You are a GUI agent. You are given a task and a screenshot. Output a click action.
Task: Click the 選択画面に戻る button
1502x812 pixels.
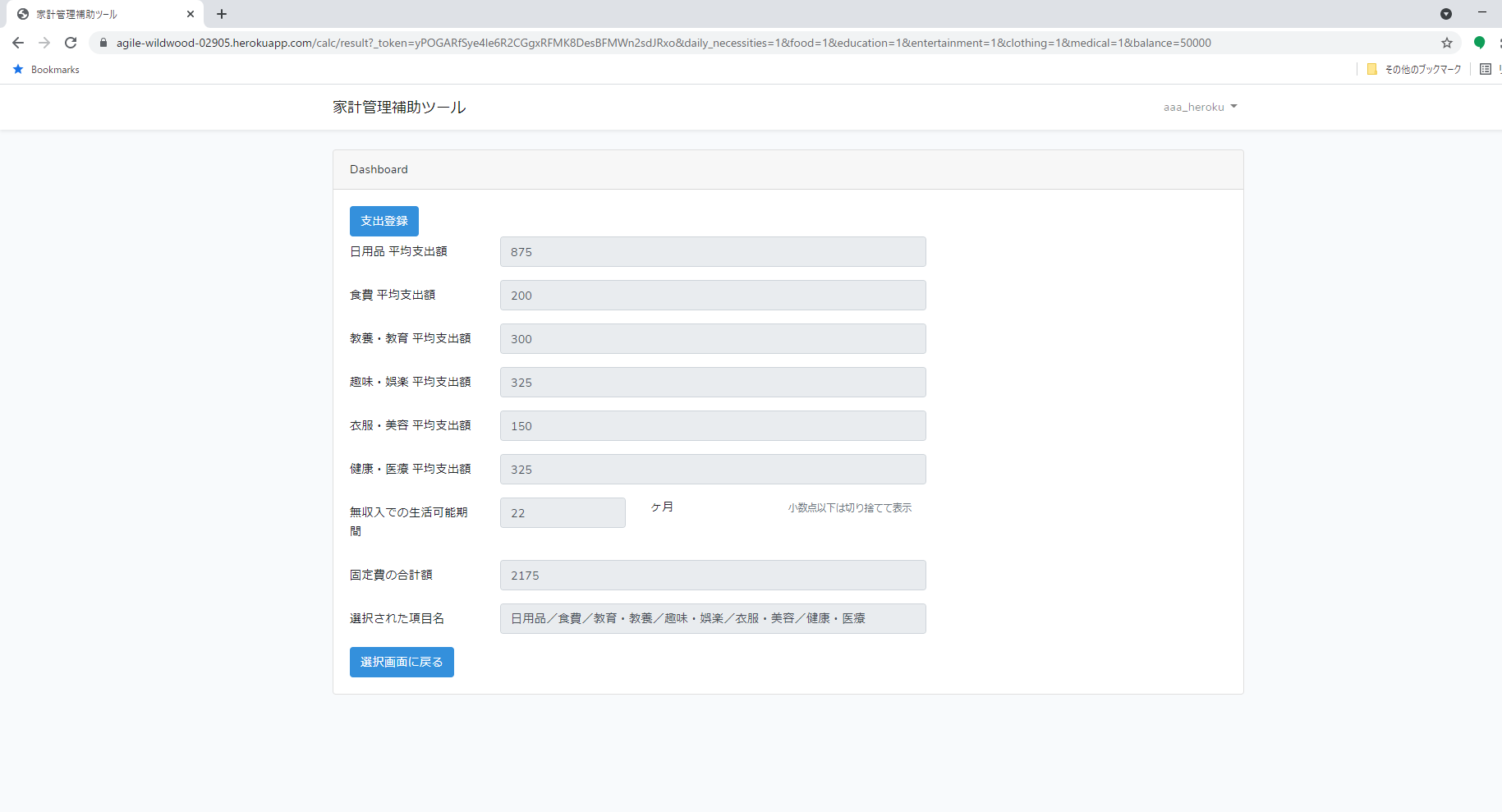(x=402, y=662)
